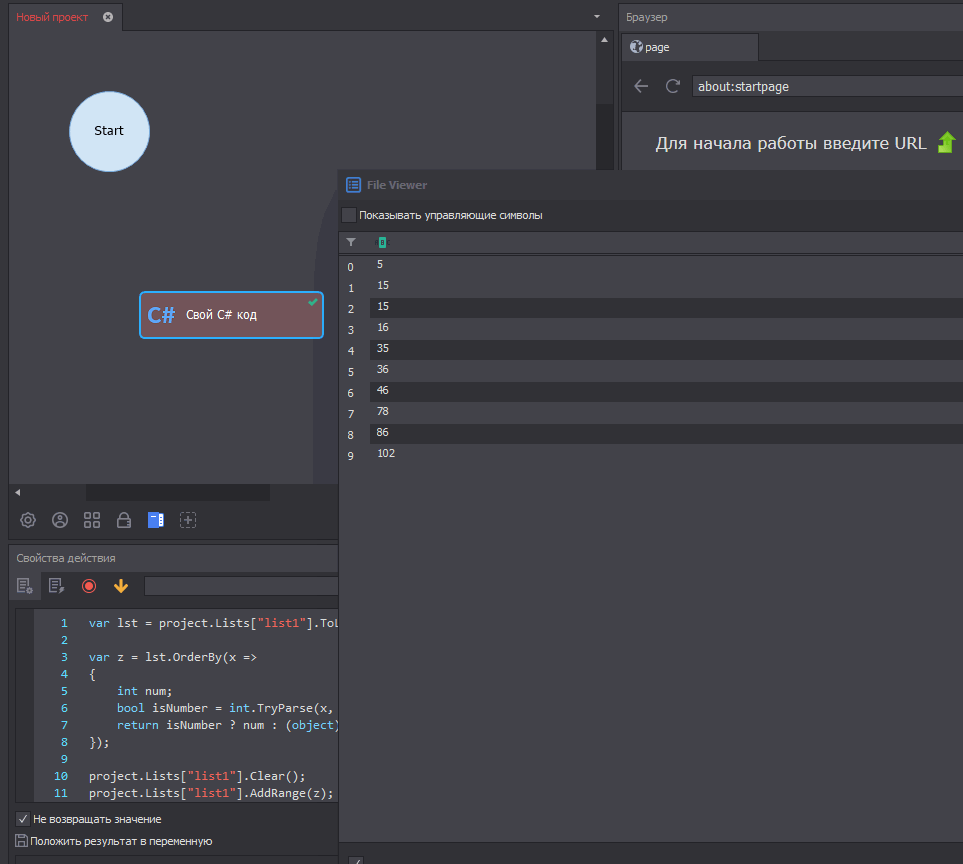The height and width of the screenshot is (864, 963).
Task: Switch to the "Новый проект" tab
Action: (x=52, y=17)
